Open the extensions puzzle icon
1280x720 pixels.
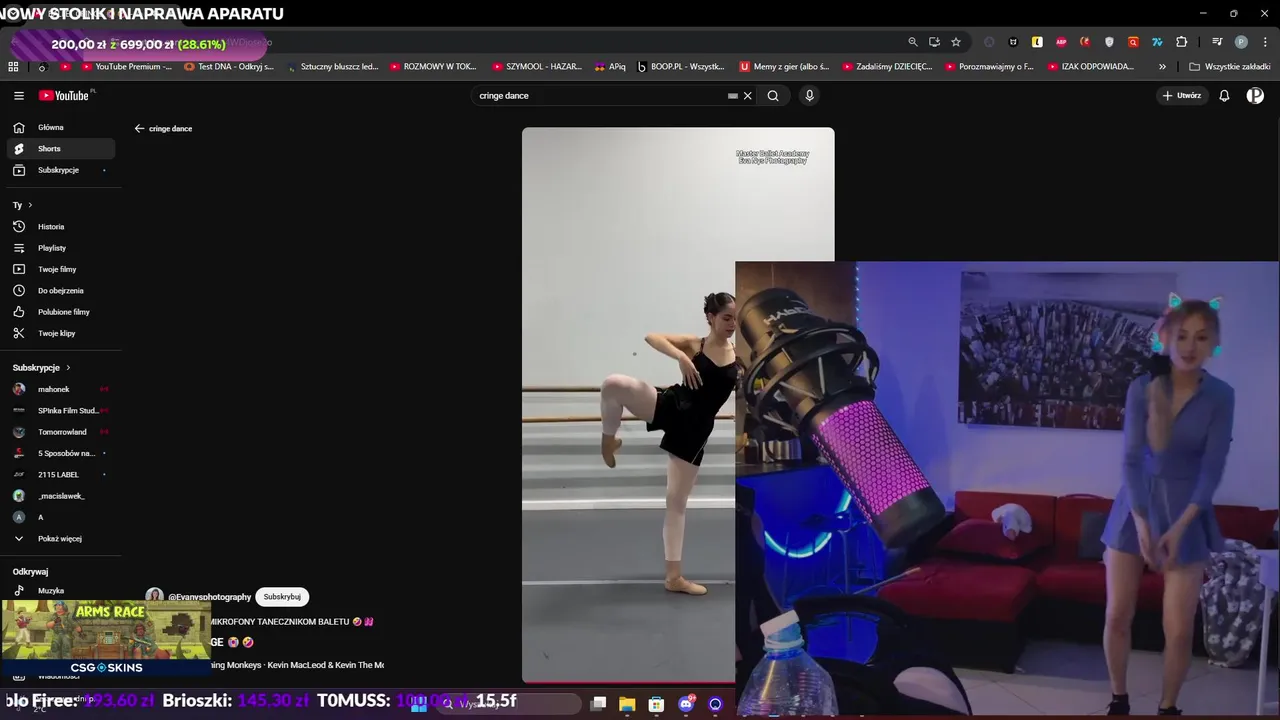(1182, 42)
